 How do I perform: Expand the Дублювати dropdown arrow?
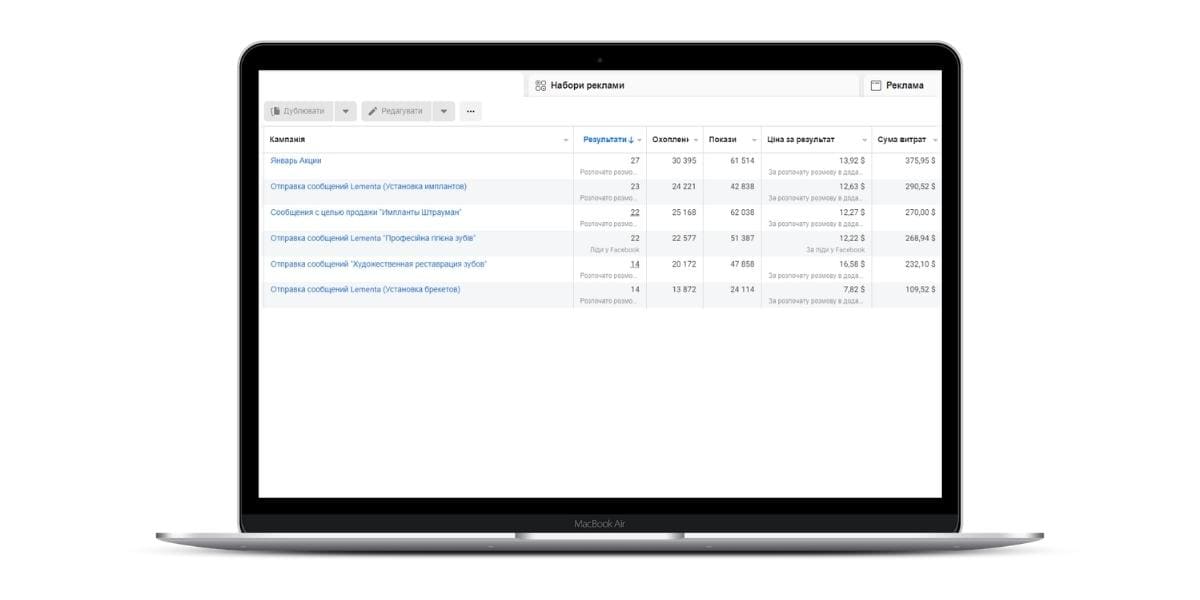345,111
